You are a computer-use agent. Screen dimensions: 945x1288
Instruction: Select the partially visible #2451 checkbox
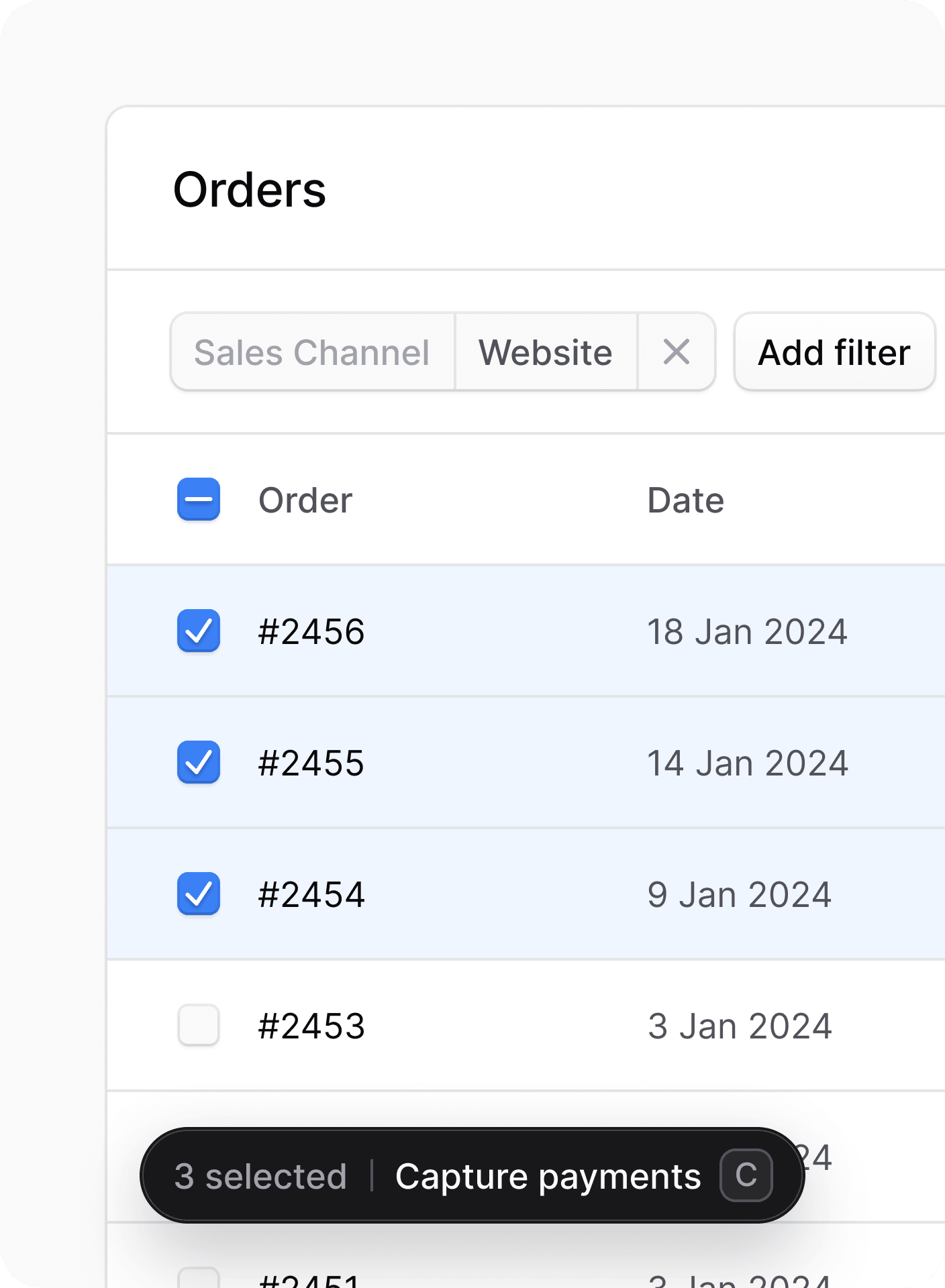[x=199, y=1278]
